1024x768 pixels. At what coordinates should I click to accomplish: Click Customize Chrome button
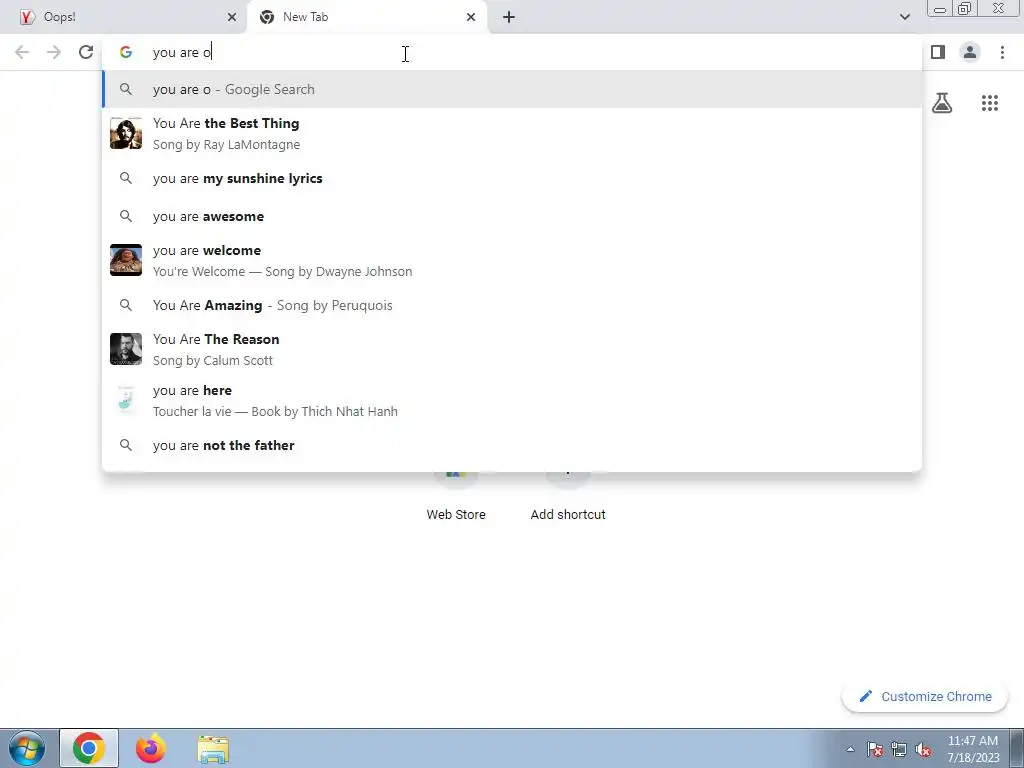pos(925,697)
